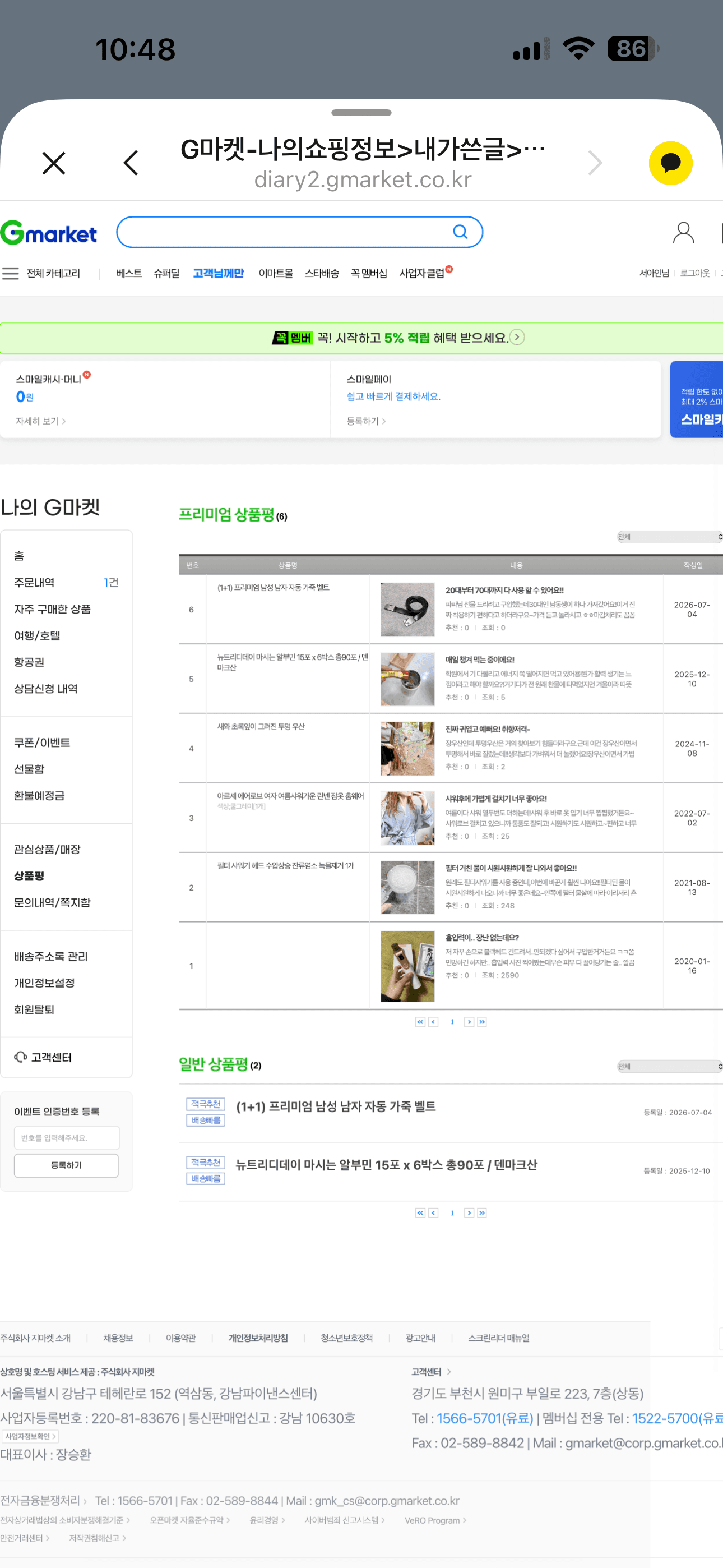This screenshot has height=1568, width=723.
Task: Go to first page in 일반 상품평 pagination
Action: tap(420, 1213)
